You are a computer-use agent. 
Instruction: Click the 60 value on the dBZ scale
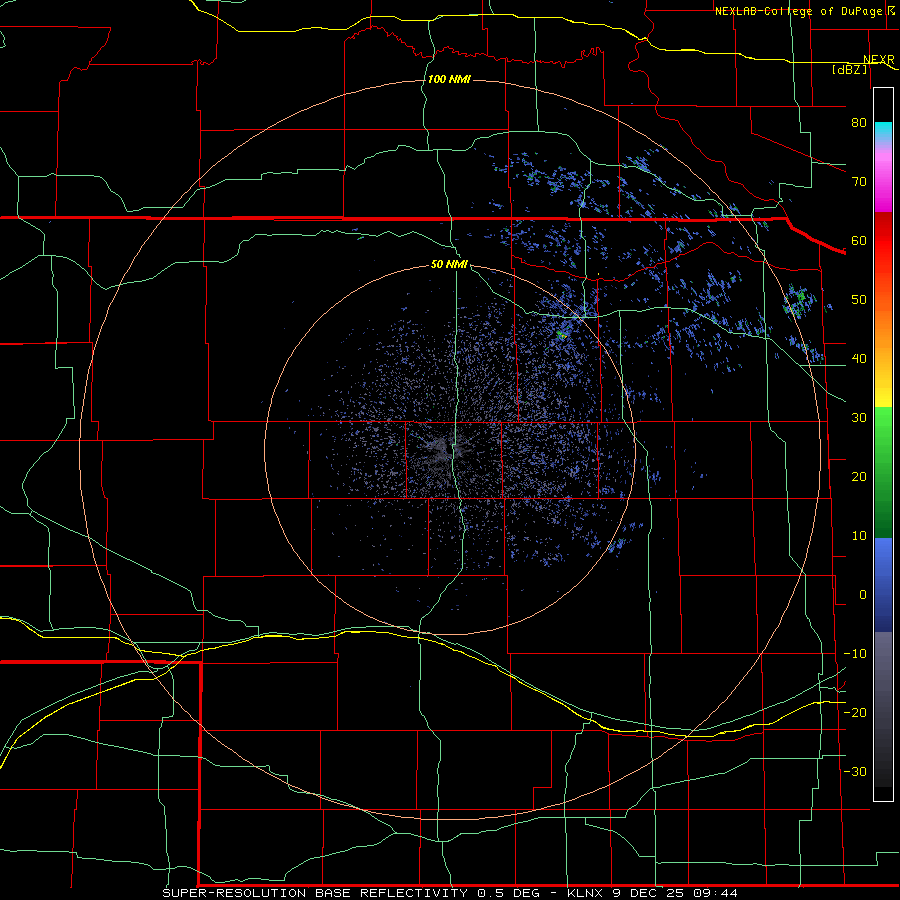[859, 240]
